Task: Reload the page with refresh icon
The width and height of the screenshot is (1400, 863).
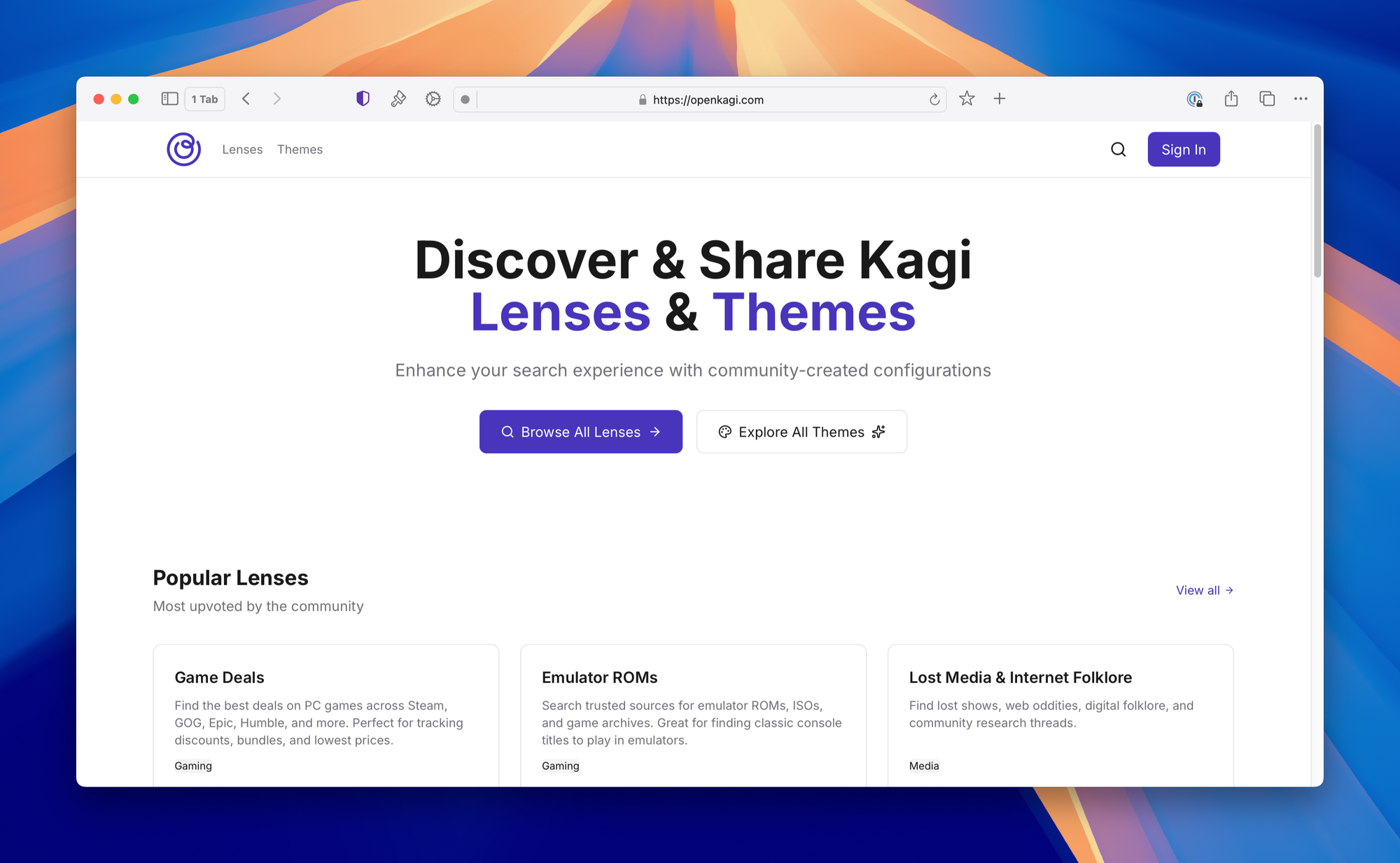Action: pos(934,99)
